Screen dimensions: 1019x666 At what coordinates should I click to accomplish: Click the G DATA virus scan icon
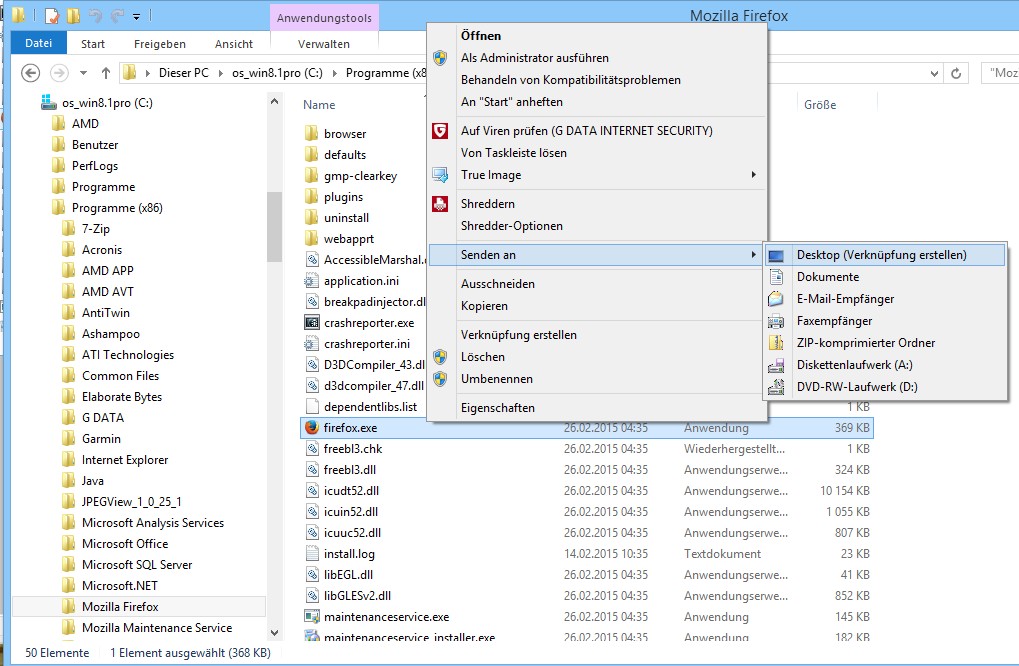point(440,131)
